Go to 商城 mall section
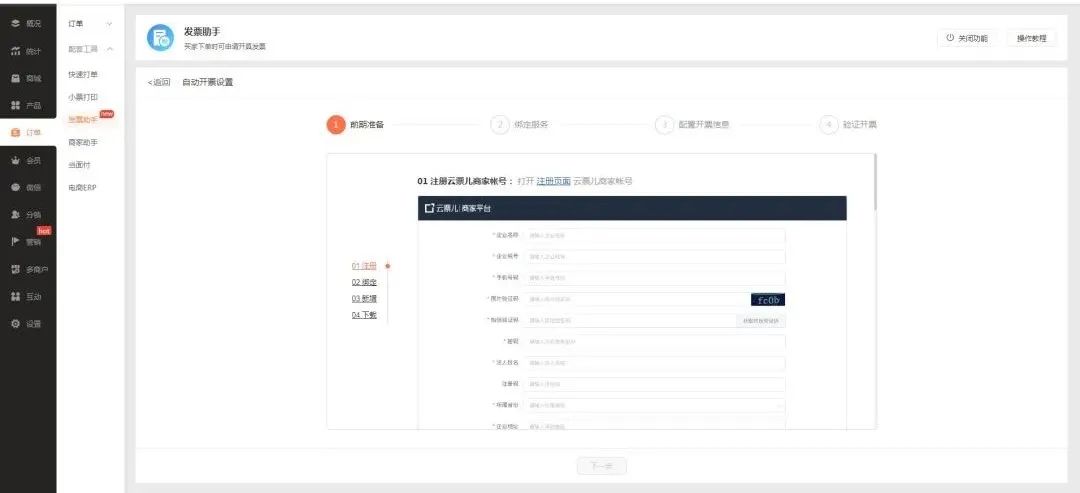The width and height of the screenshot is (1080, 493). 26,78
